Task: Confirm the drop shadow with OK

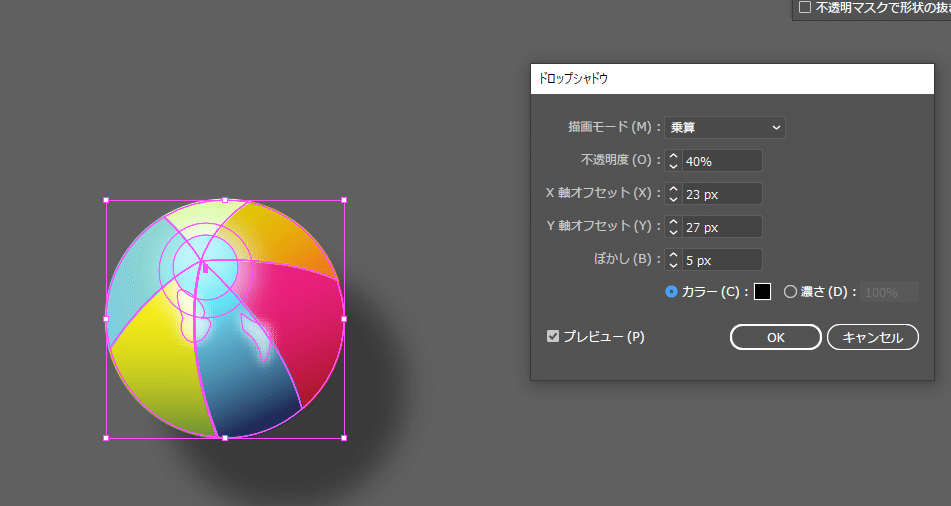Action: point(776,337)
